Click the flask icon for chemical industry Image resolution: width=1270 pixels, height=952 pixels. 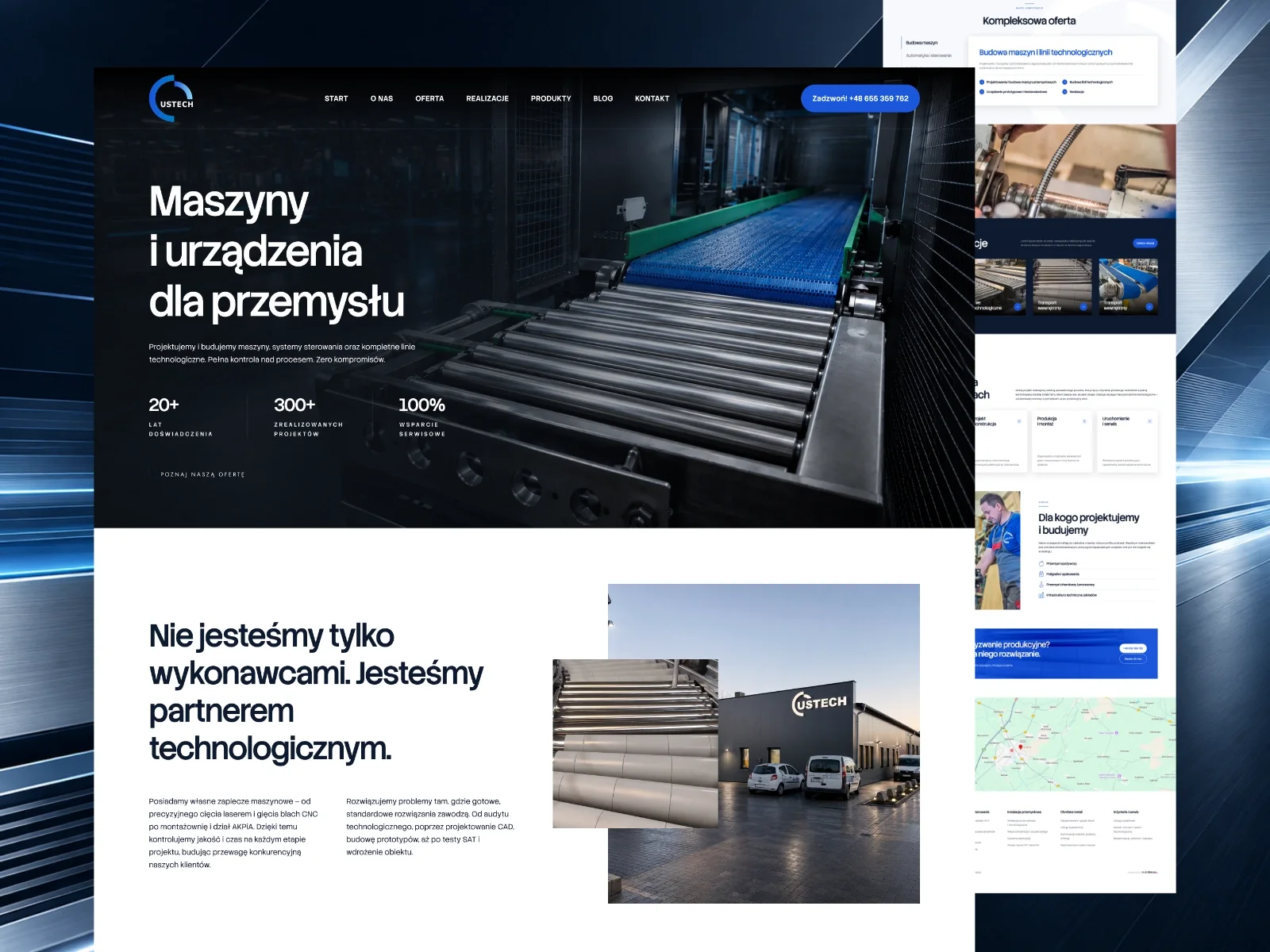click(1041, 585)
